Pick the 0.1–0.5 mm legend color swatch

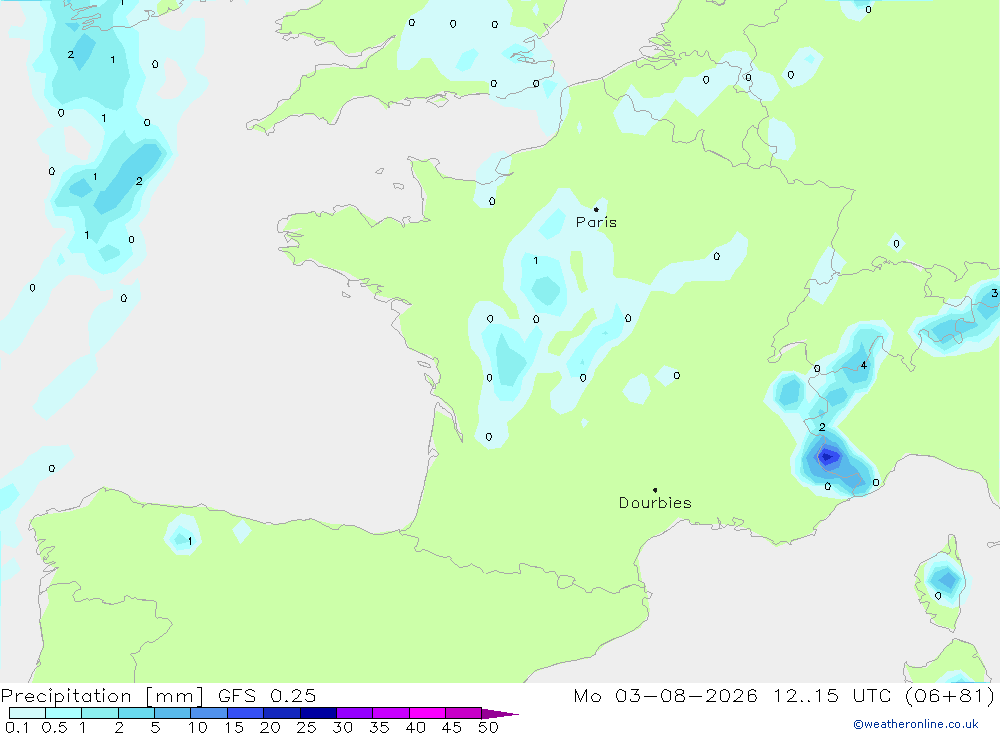[27, 713]
